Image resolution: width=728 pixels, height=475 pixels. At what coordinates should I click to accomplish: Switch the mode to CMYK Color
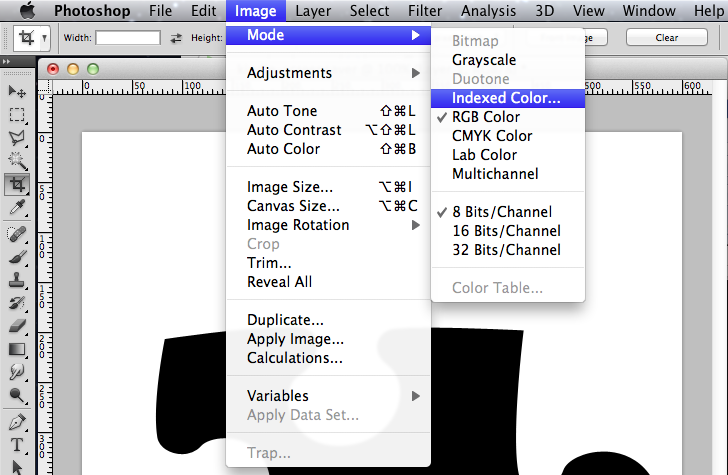click(508, 136)
